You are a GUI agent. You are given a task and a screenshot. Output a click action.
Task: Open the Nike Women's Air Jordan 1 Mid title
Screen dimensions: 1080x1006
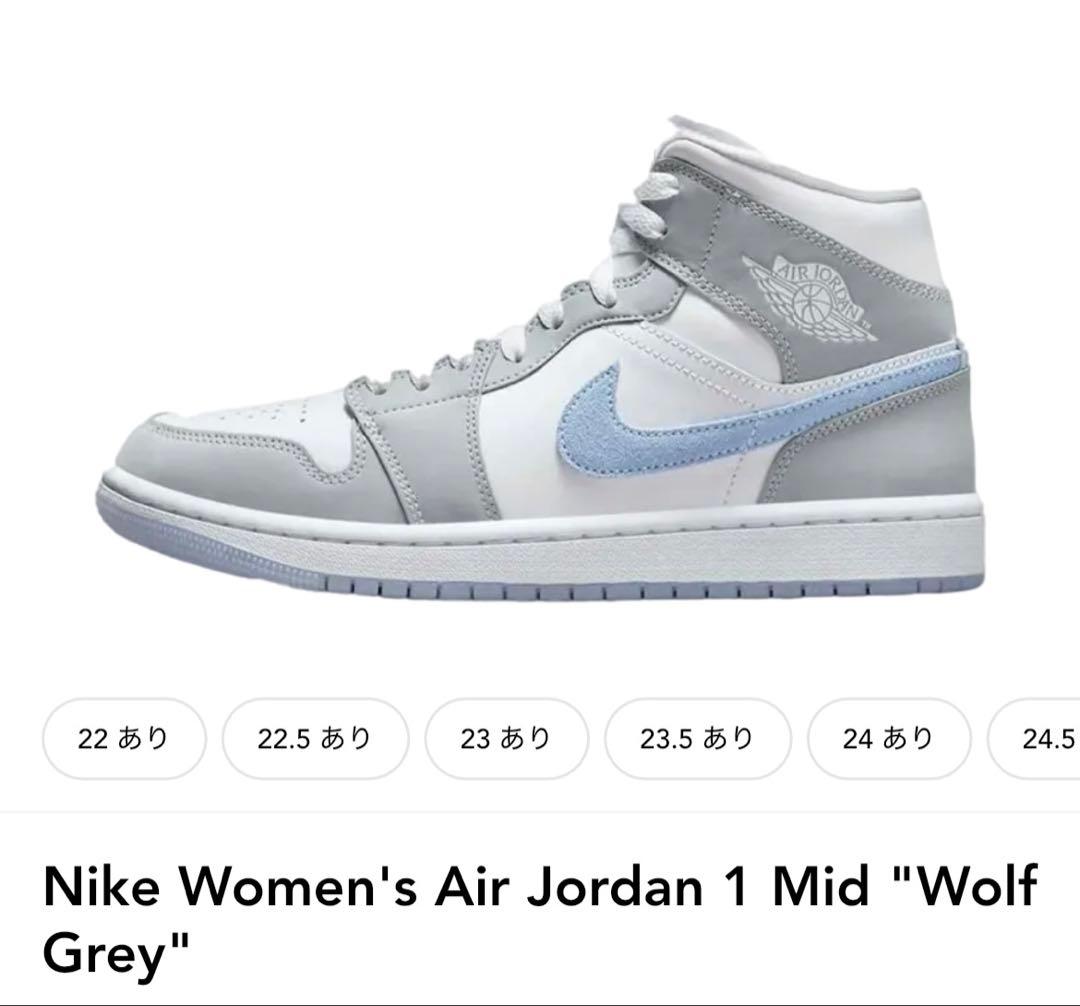pos(540,920)
